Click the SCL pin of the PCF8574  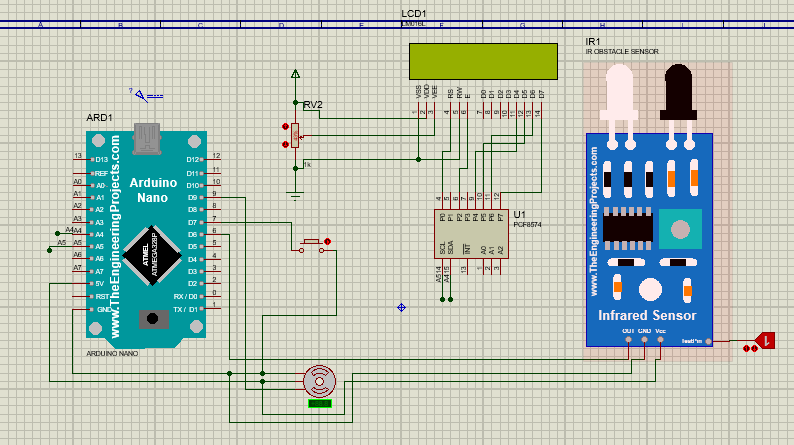click(x=443, y=266)
